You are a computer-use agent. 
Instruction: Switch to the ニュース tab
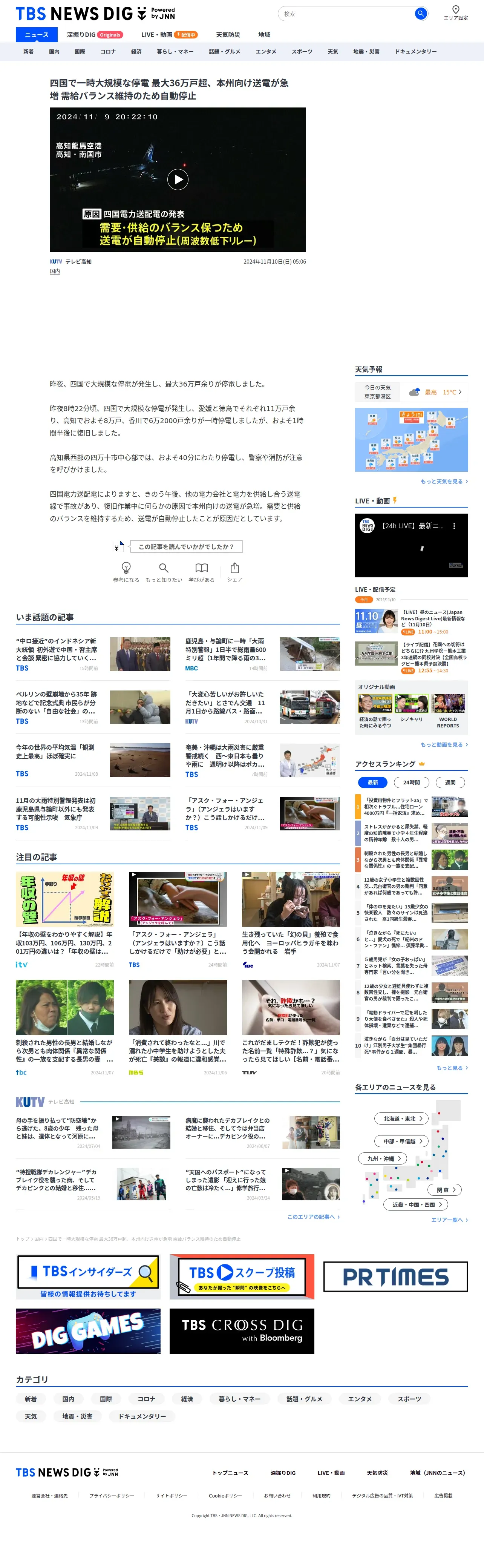pyautogui.click(x=37, y=35)
